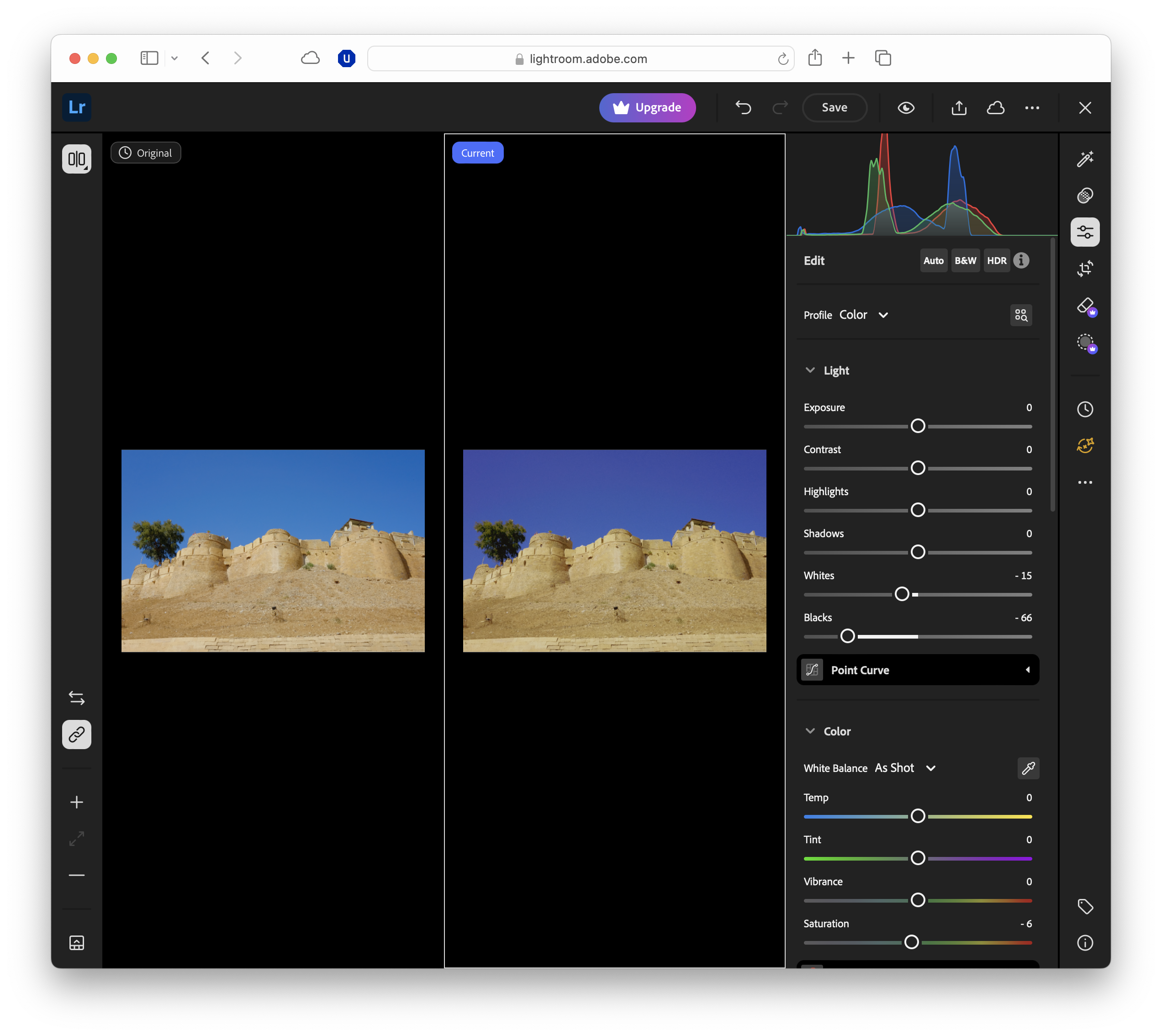
Task: Open Safari sidebar options chevron
Action: tap(174, 58)
